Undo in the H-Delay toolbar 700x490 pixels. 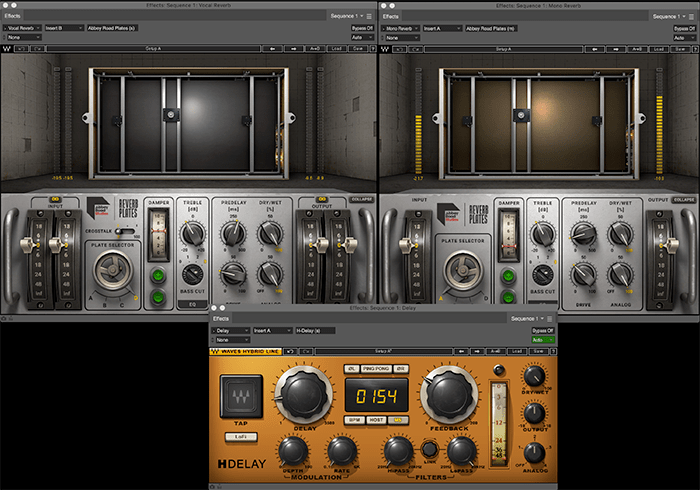pos(291,351)
